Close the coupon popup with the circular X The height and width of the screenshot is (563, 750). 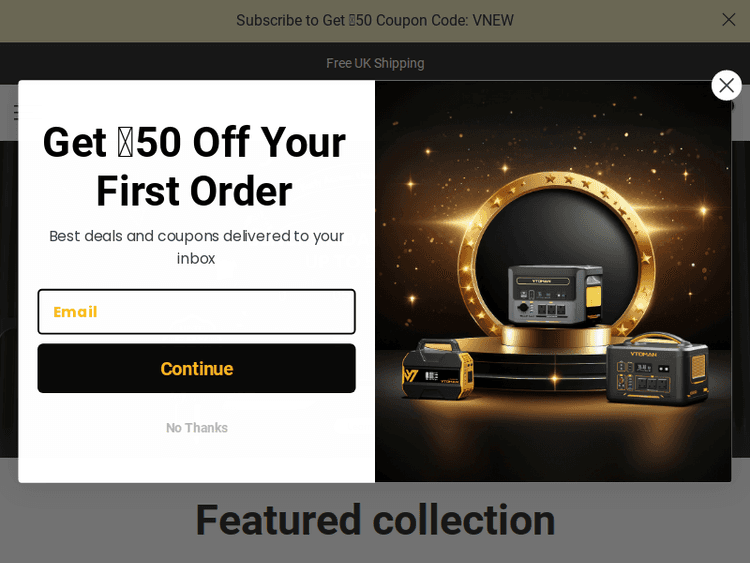point(726,86)
